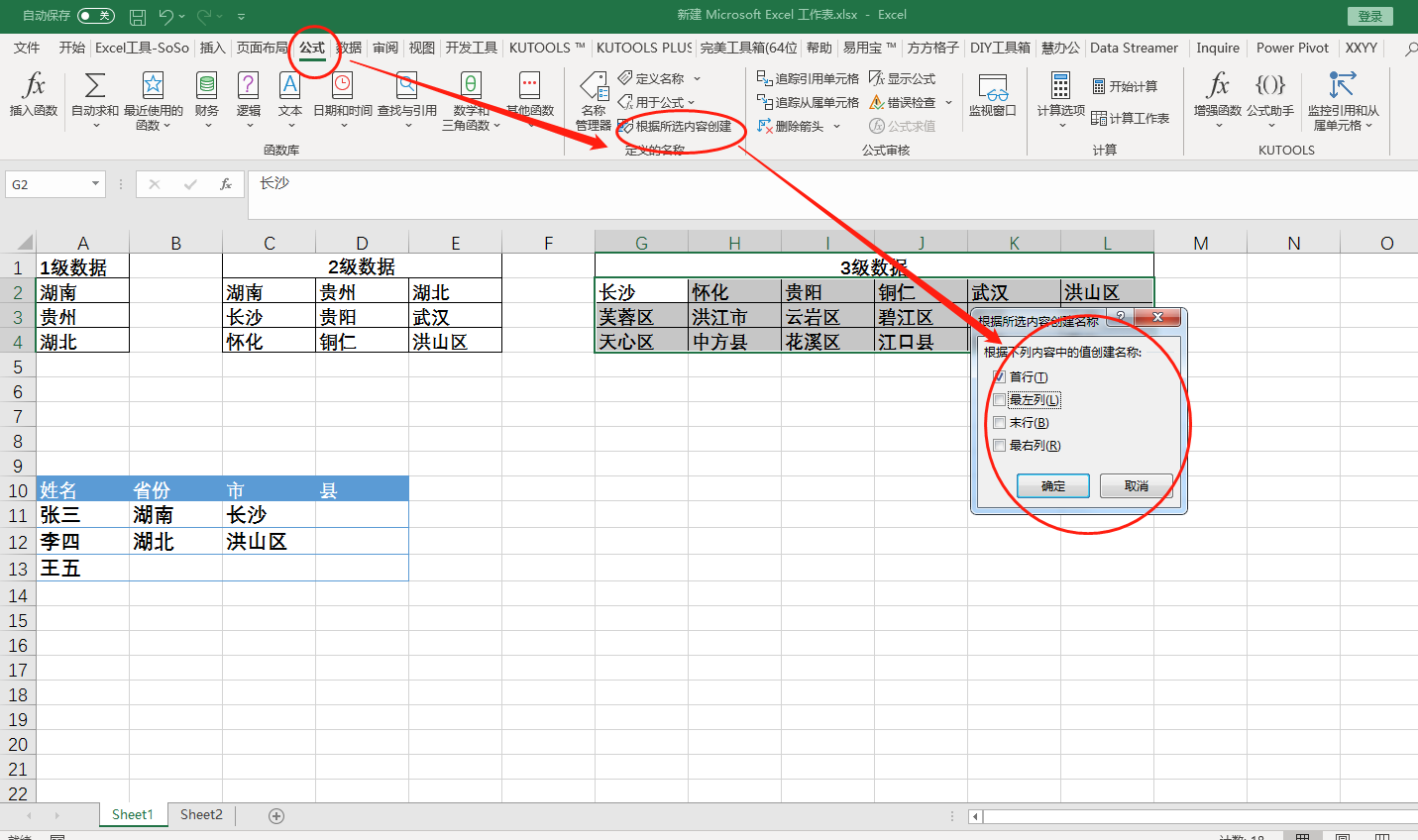The image size is (1418, 840).
Task: Click Show Formulas (显示公式)
Action: 902,78
